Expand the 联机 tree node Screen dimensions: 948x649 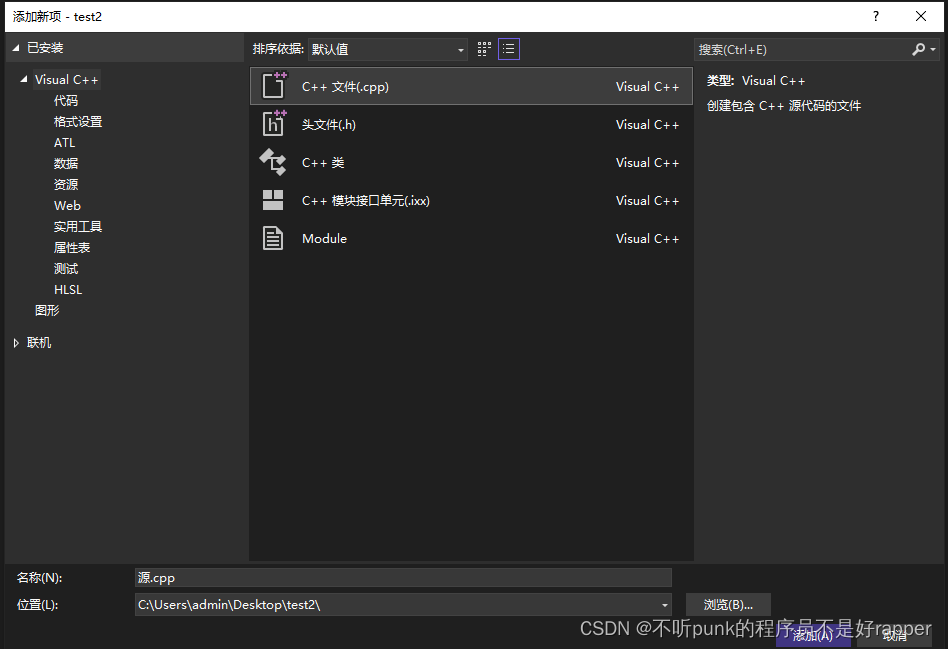tap(16, 342)
